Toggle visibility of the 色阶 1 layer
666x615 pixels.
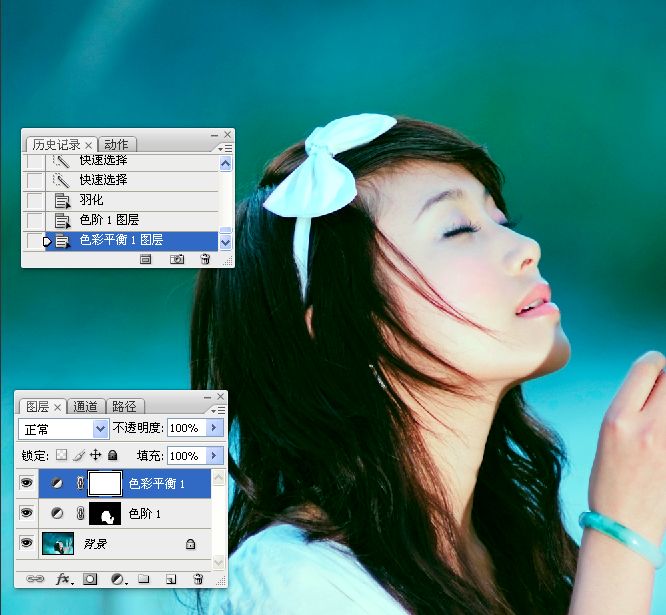point(26,514)
